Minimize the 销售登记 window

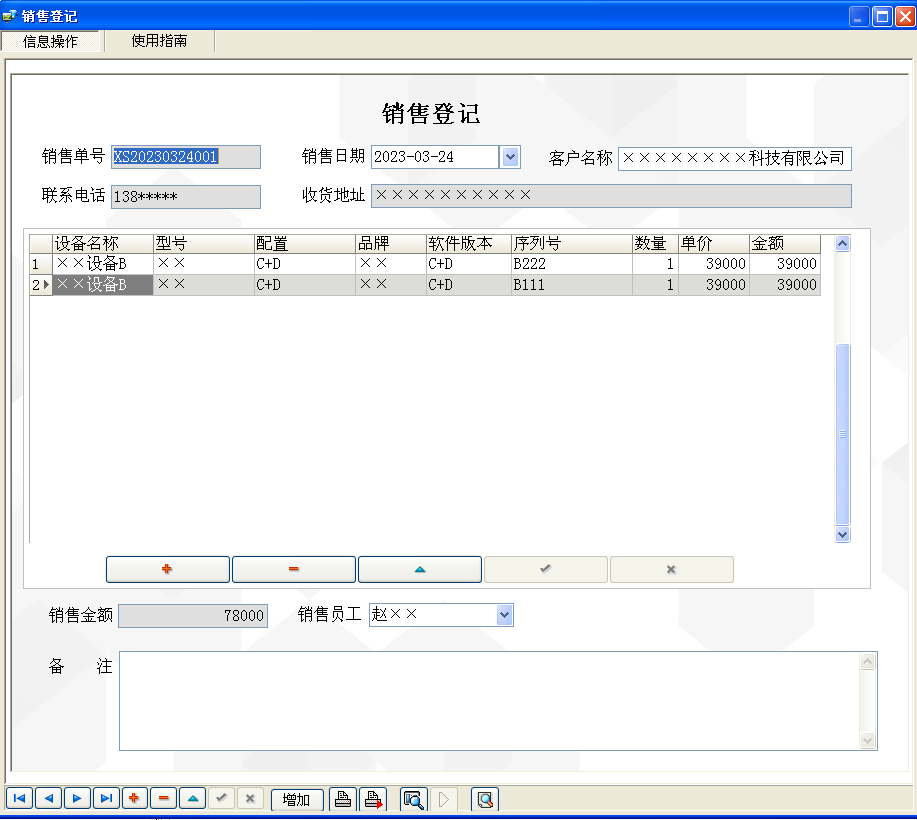click(859, 16)
